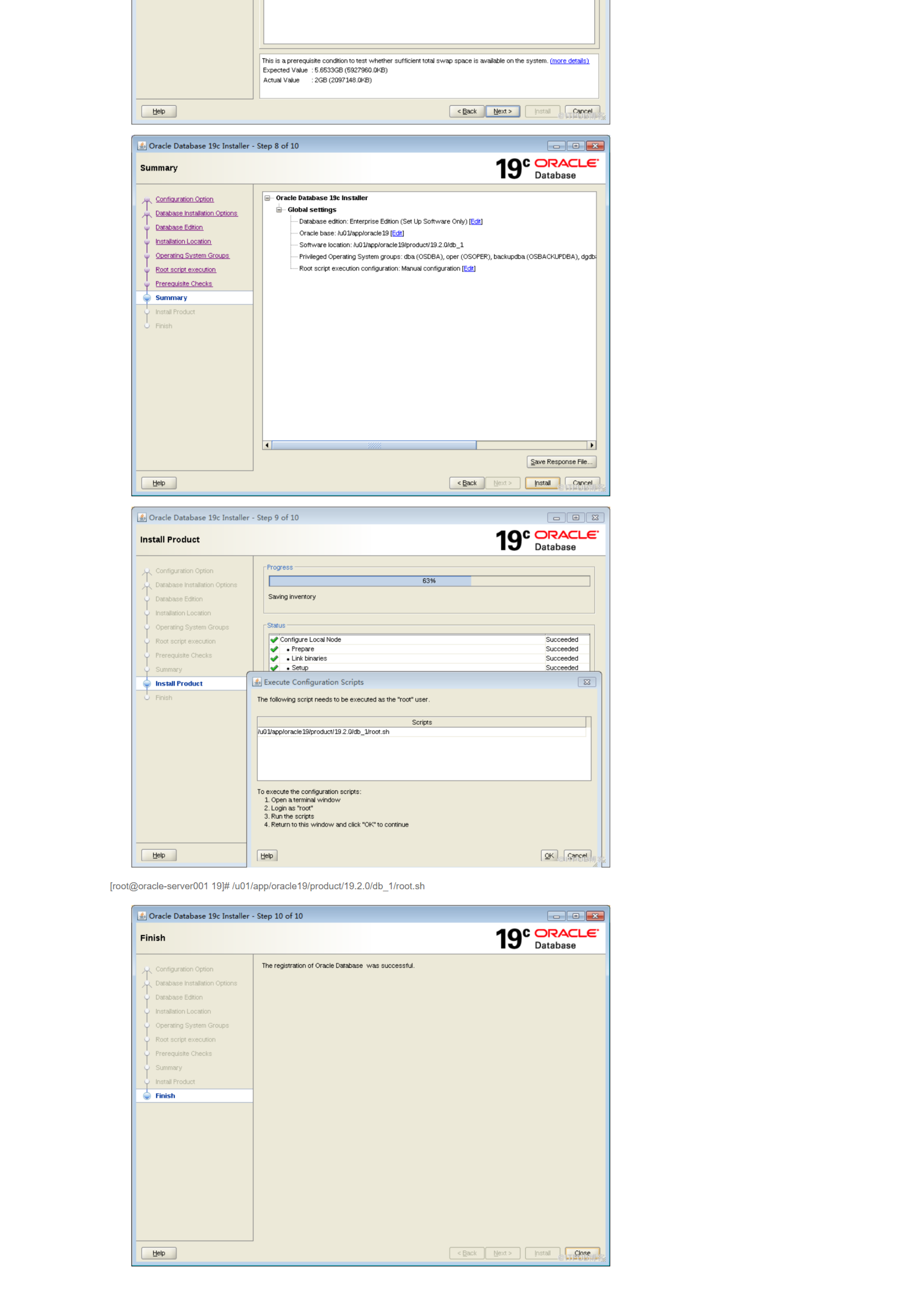Go to Database Installation Options in Summary window

tap(196, 213)
